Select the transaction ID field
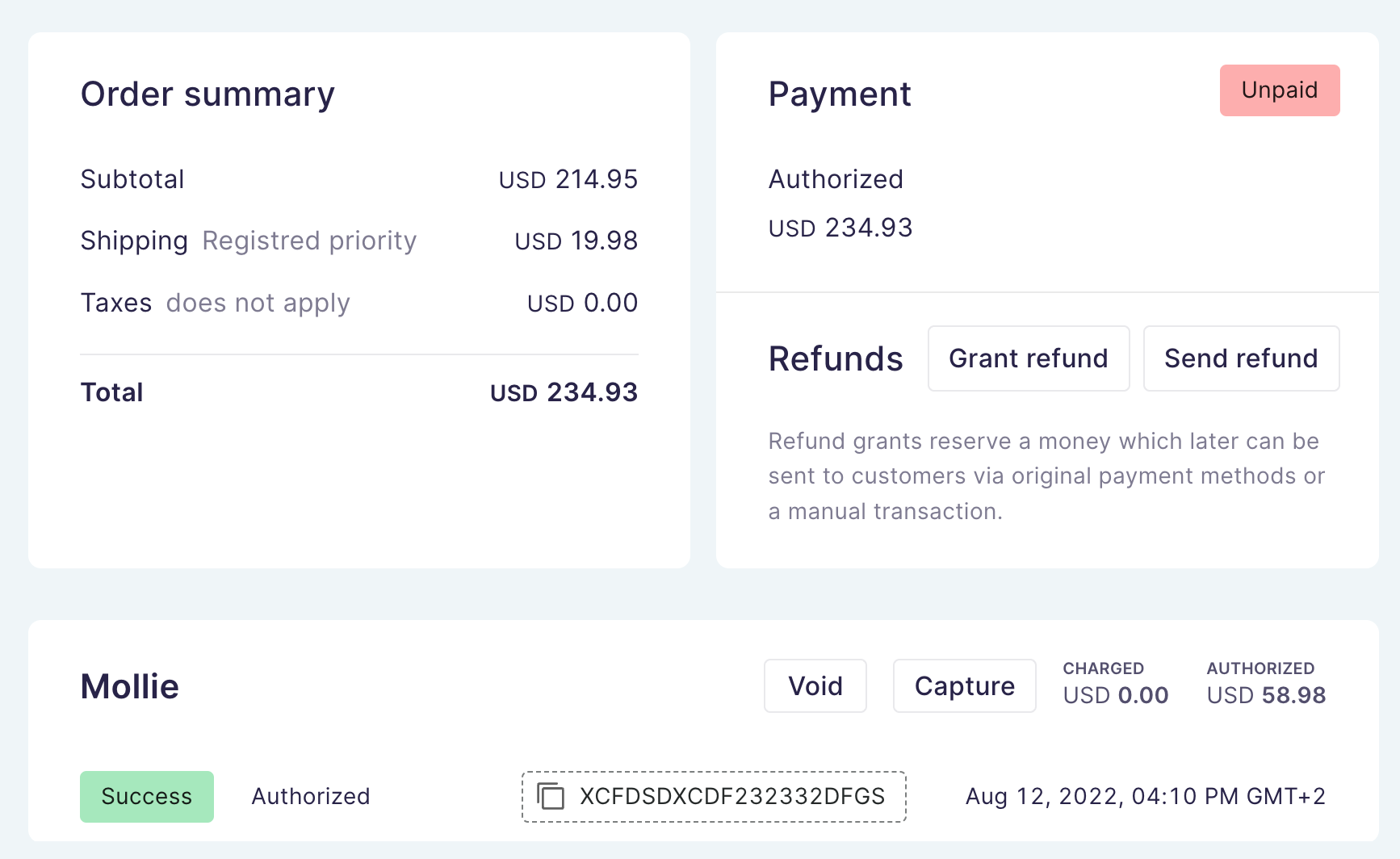 tap(714, 796)
